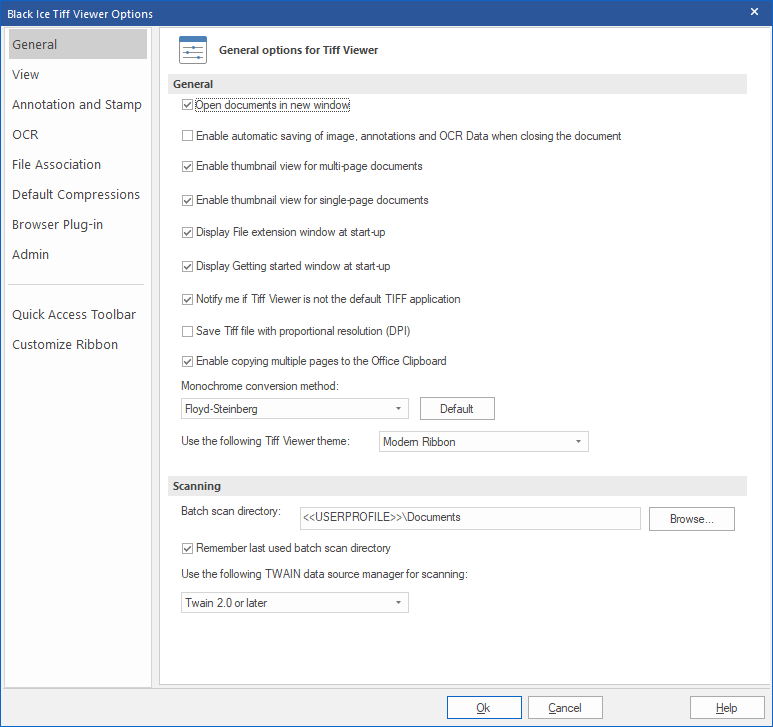Click the Batch scan directory path field
Screen dimensions: 773x727
(470, 518)
